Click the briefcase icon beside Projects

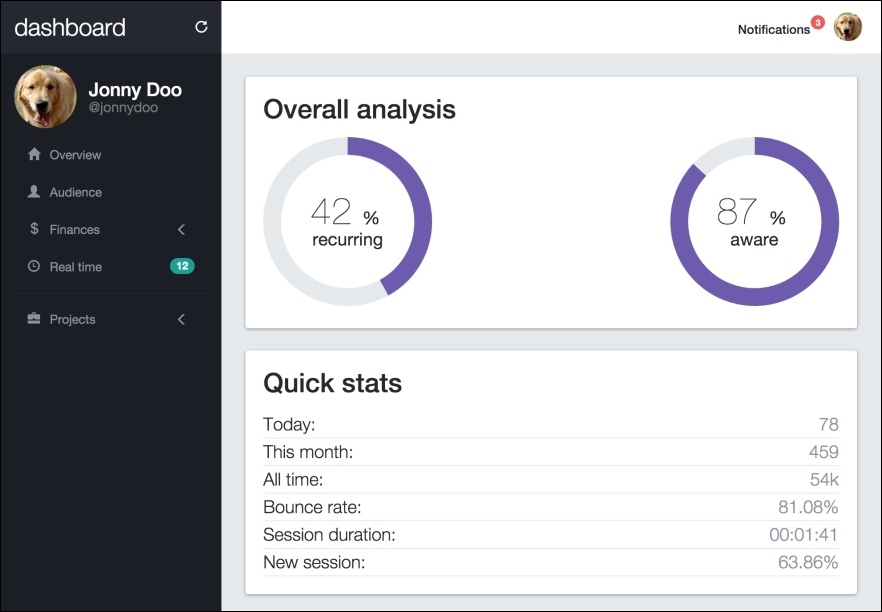pos(33,319)
